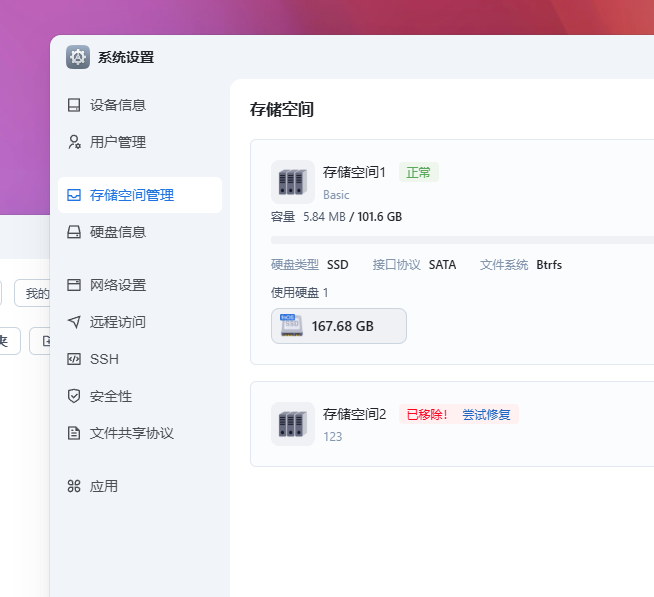Click the 存储空间2 server rack icon
This screenshot has height=597, width=654.
(293, 424)
